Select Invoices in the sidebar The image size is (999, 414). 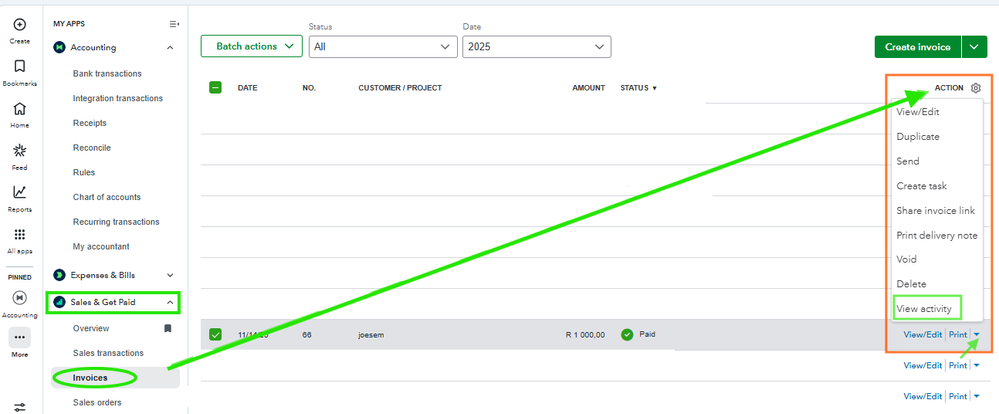click(90, 378)
